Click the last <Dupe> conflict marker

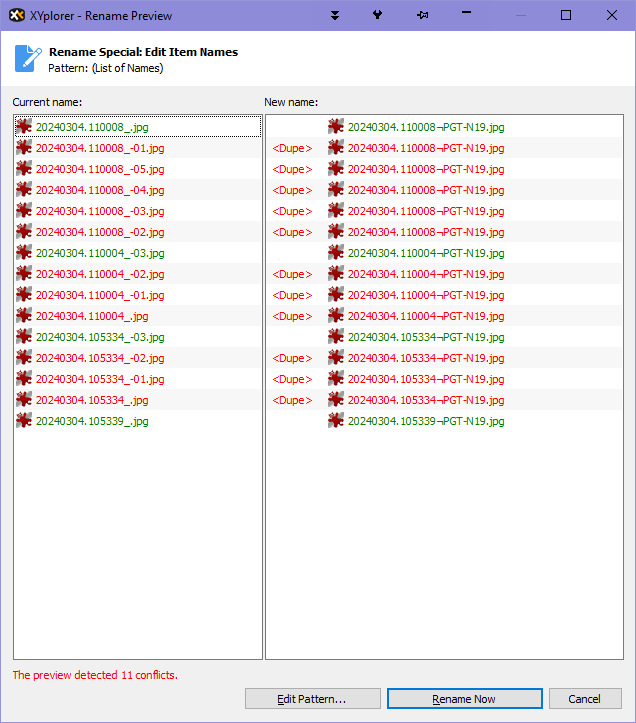(292, 400)
